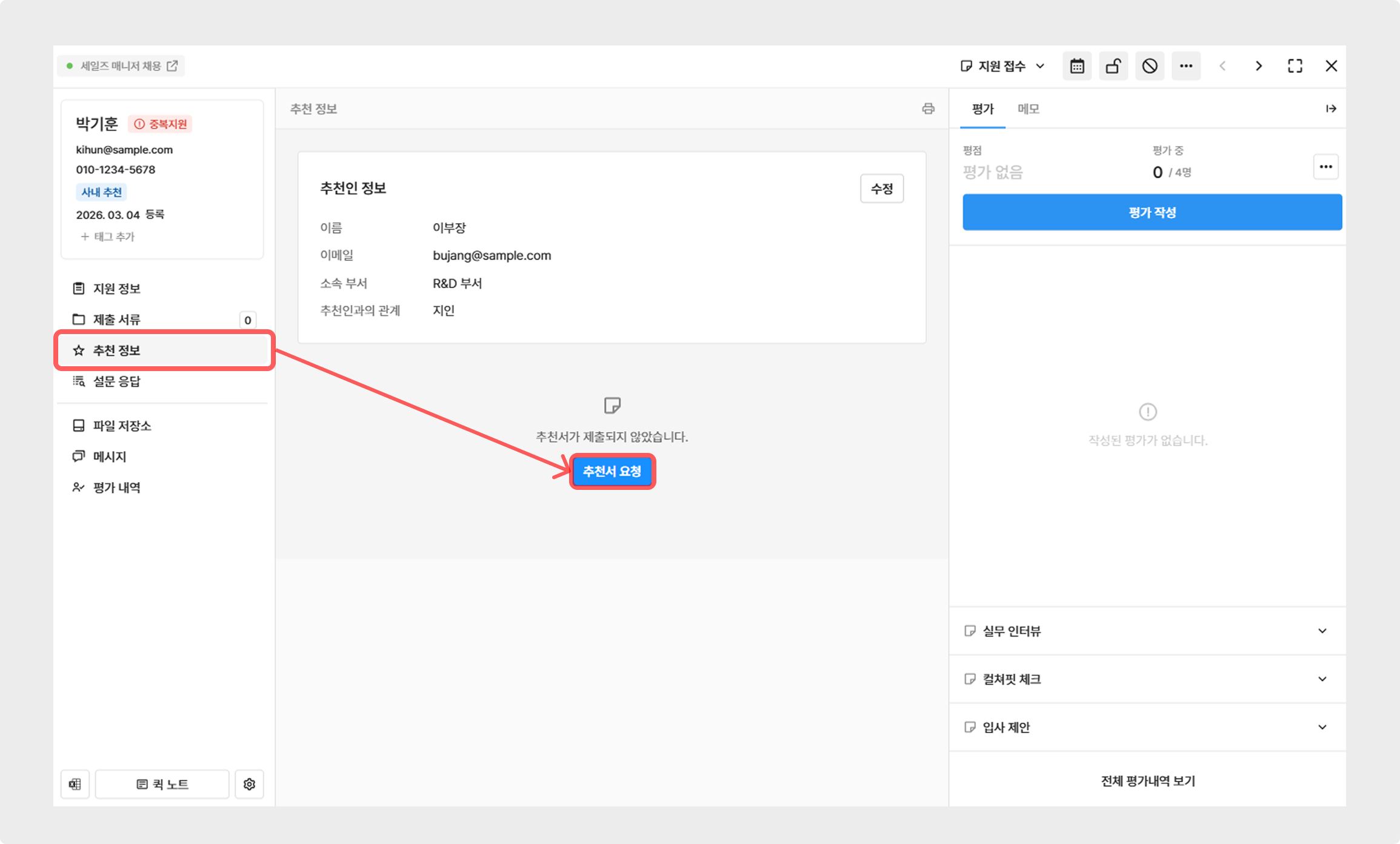The height and width of the screenshot is (844, 1400).
Task: Click the 사내 추천 tag
Action: point(101,192)
